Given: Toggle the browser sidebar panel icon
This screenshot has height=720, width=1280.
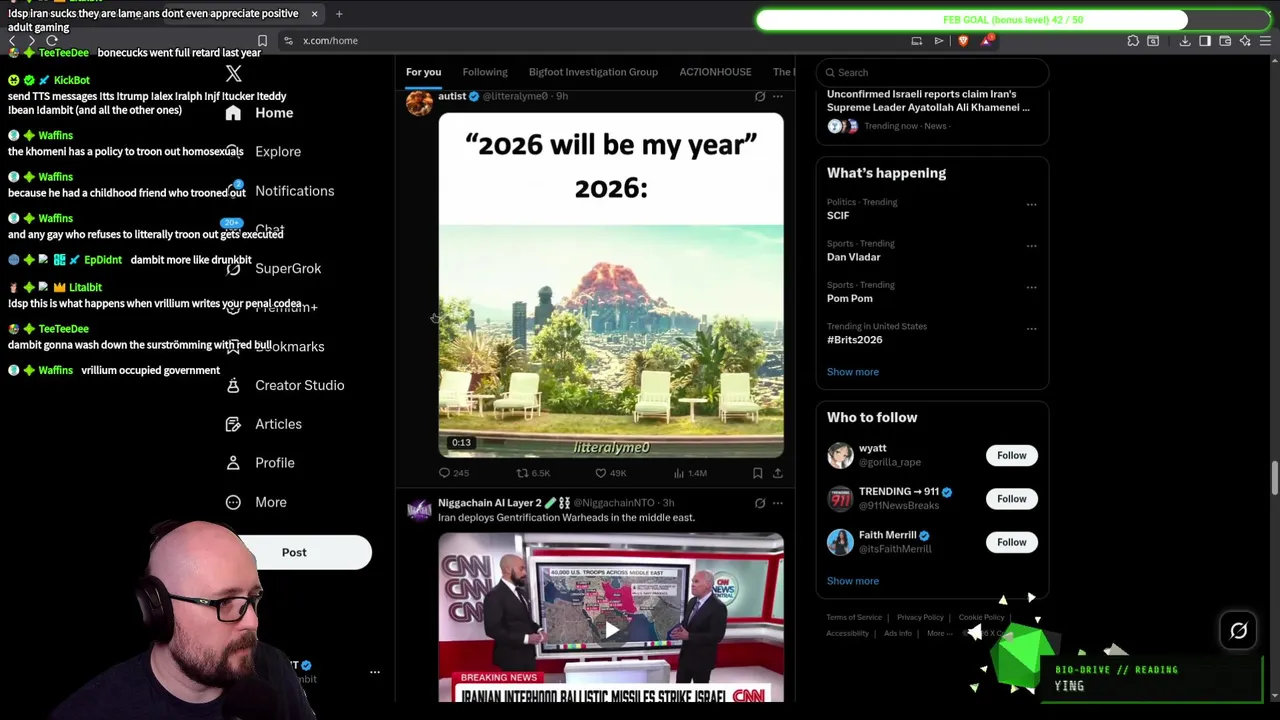Looking at the screenshot, I should (1205, 41).
